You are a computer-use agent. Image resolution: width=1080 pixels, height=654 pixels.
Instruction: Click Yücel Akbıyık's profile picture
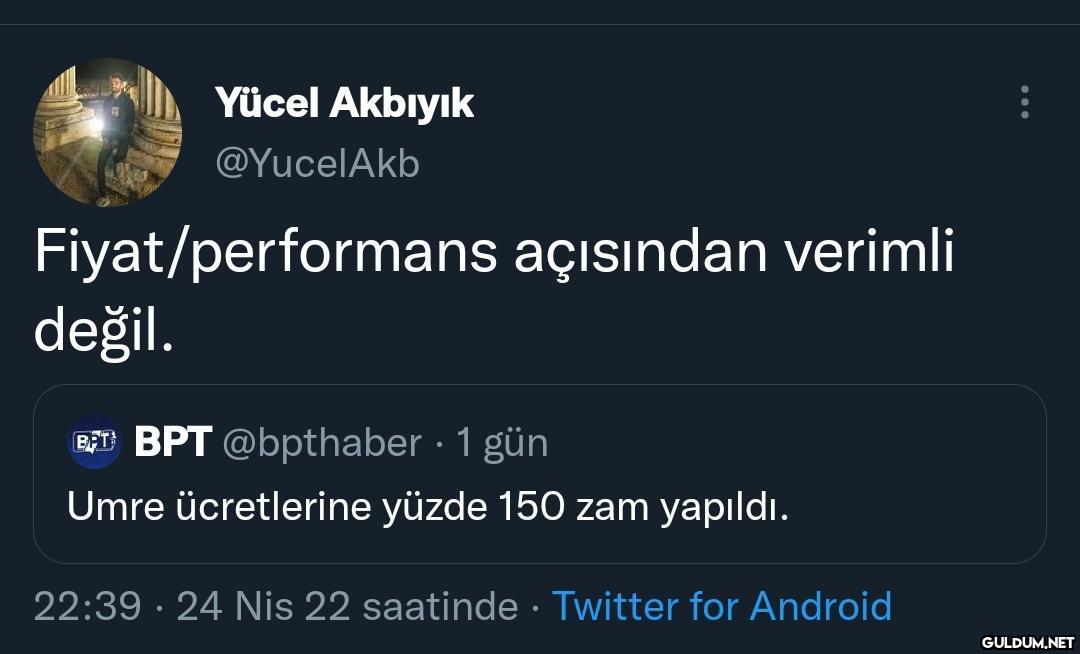[x=108, y=132]
